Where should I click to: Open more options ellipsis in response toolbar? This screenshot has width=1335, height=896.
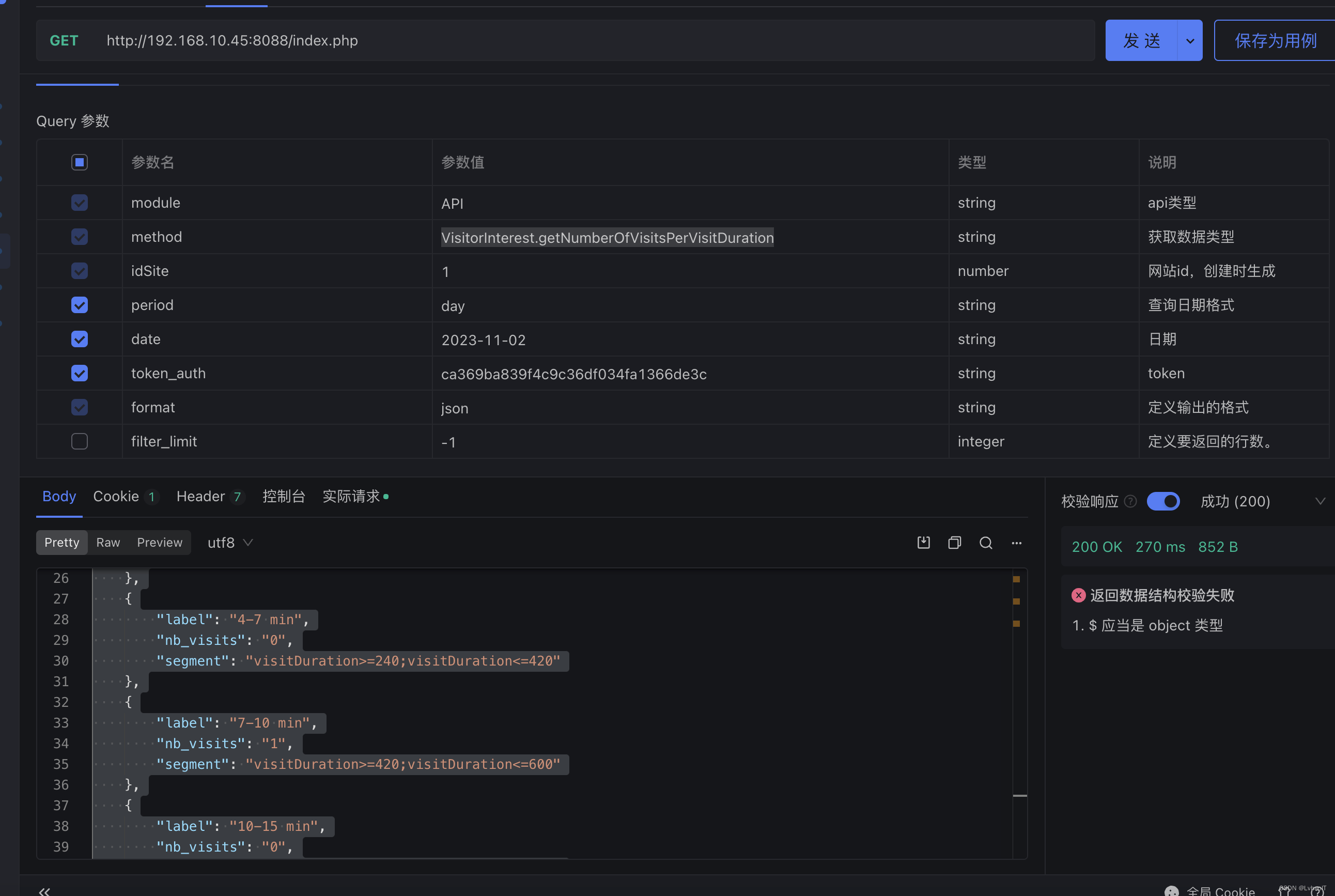[1016, 543]
